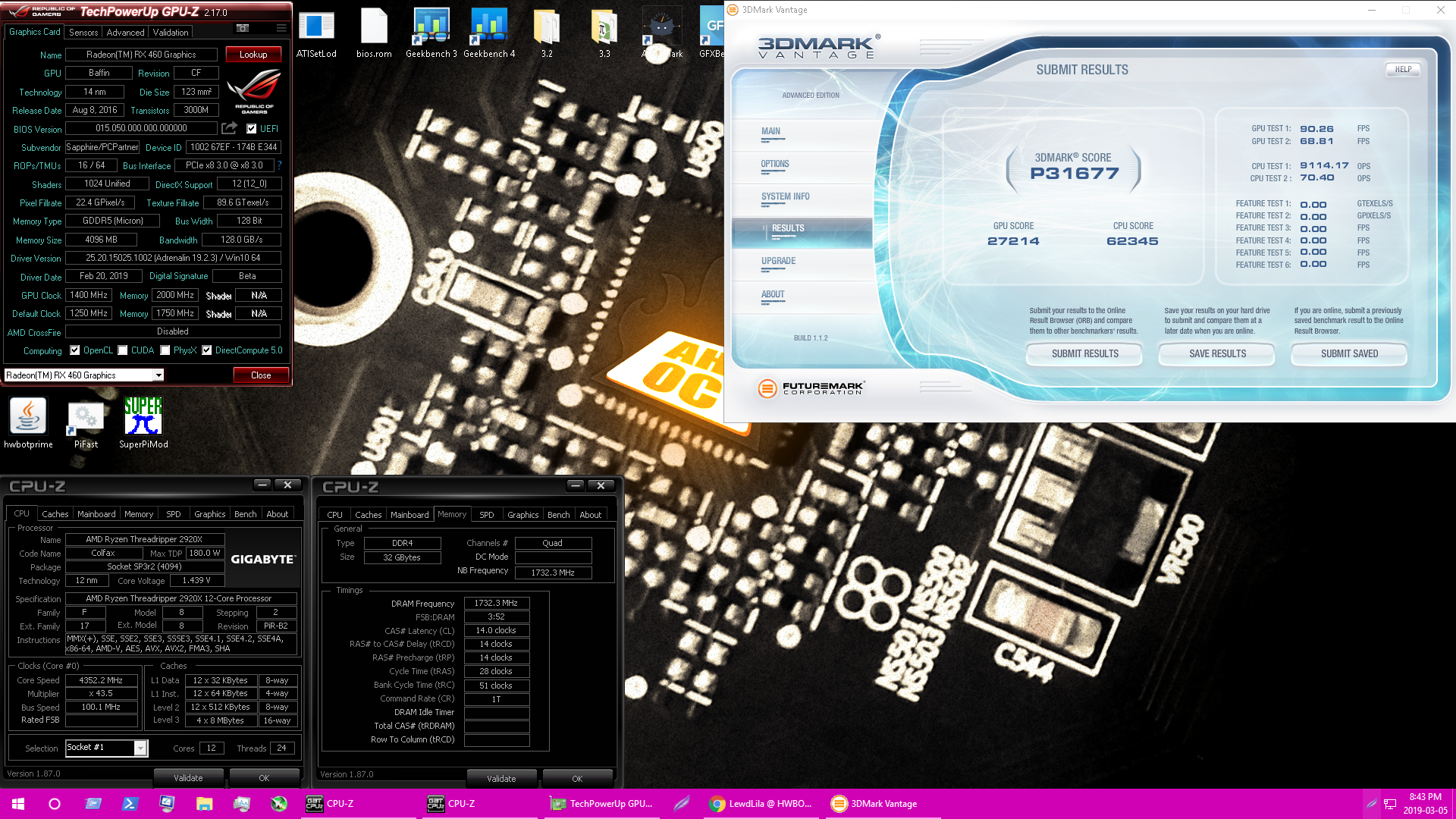
Task: Toggle the UEFI checkbox in GPU-Z
Action: coord(252,128)
